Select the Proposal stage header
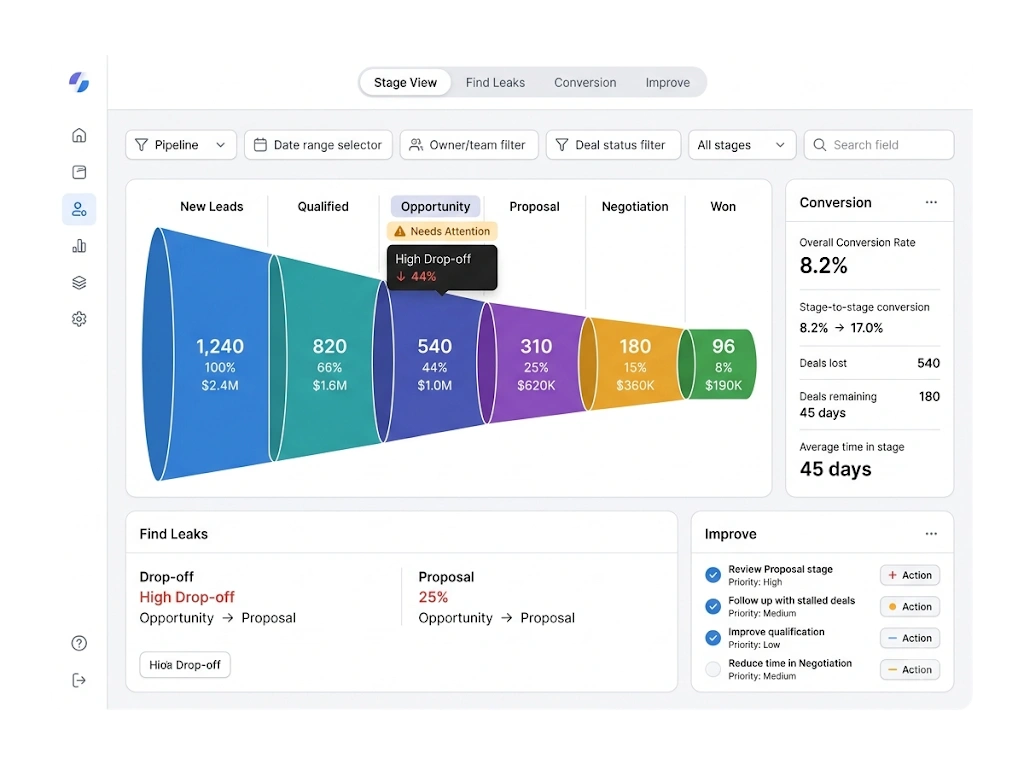This screenshot has width=1024, height=765. pos(534,206)
